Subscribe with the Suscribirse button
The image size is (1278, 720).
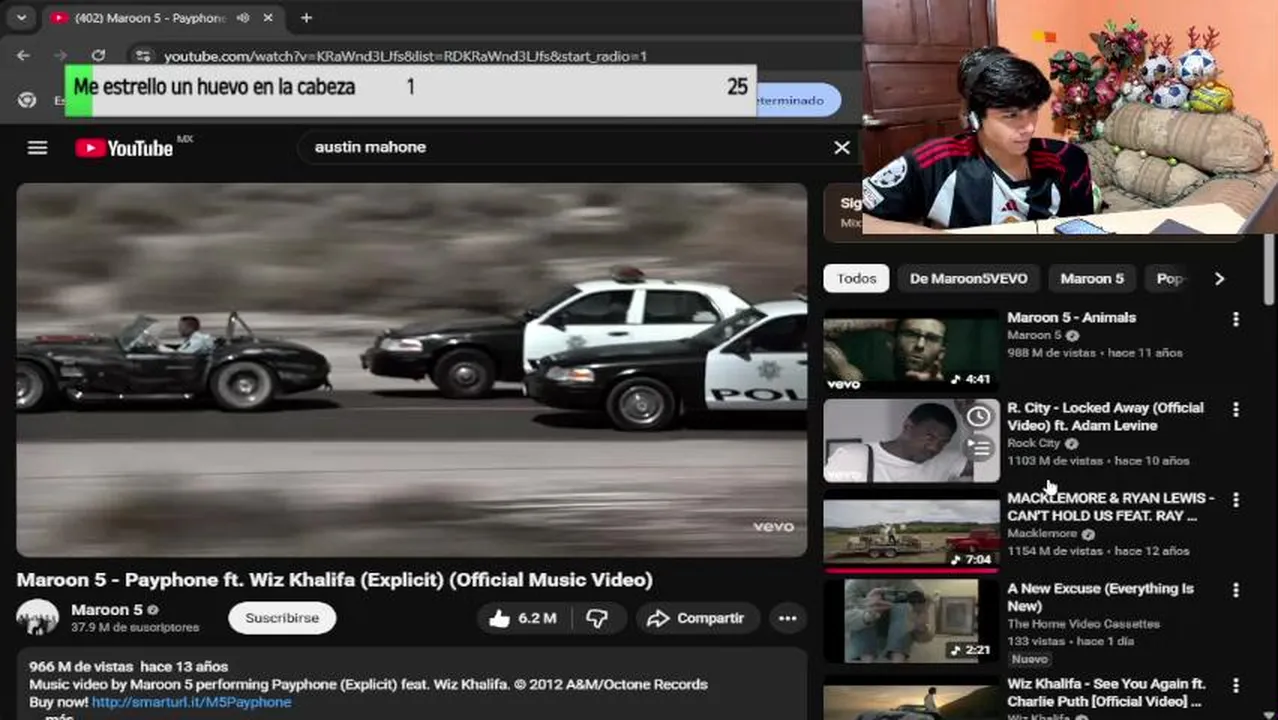[282, 618]
